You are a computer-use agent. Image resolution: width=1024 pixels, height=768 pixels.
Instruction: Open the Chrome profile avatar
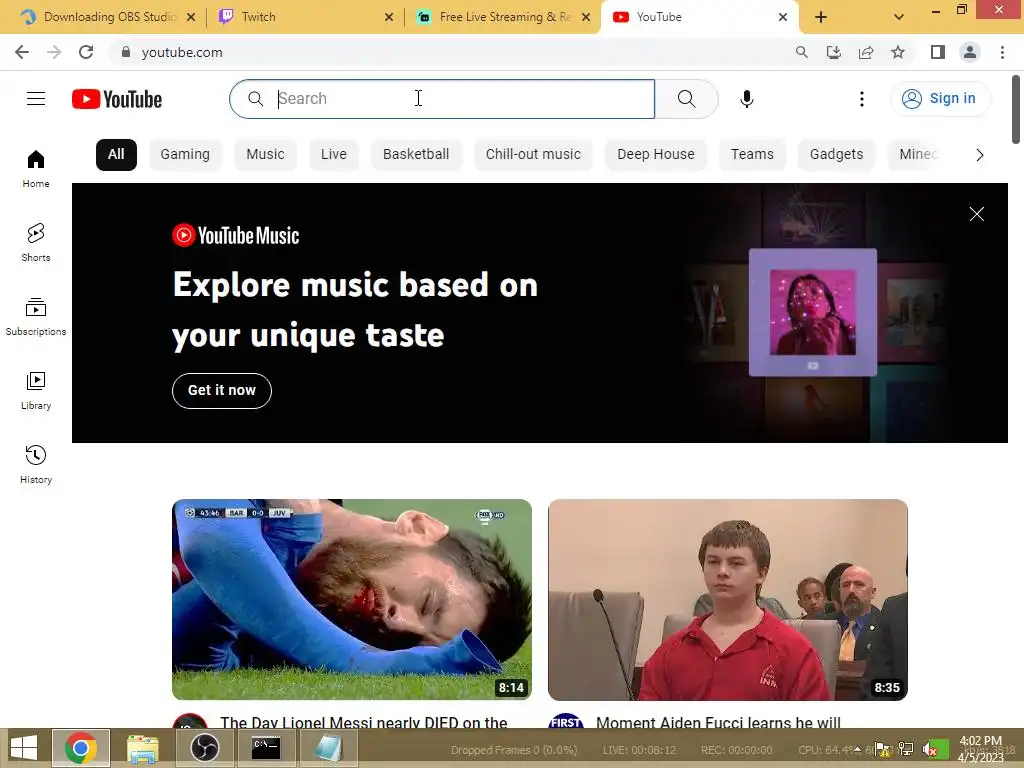[x=970, y=52]
